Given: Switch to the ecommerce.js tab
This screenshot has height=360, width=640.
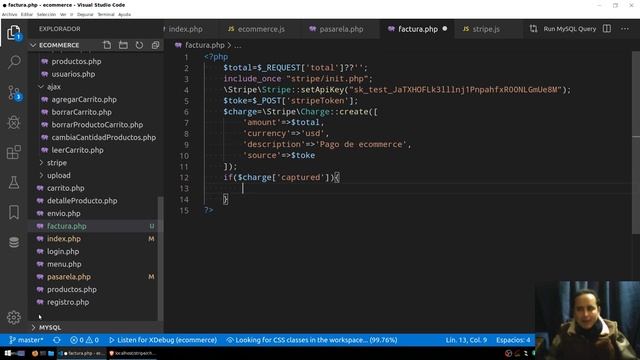Looking at the screenshot, I should (261, 29).
